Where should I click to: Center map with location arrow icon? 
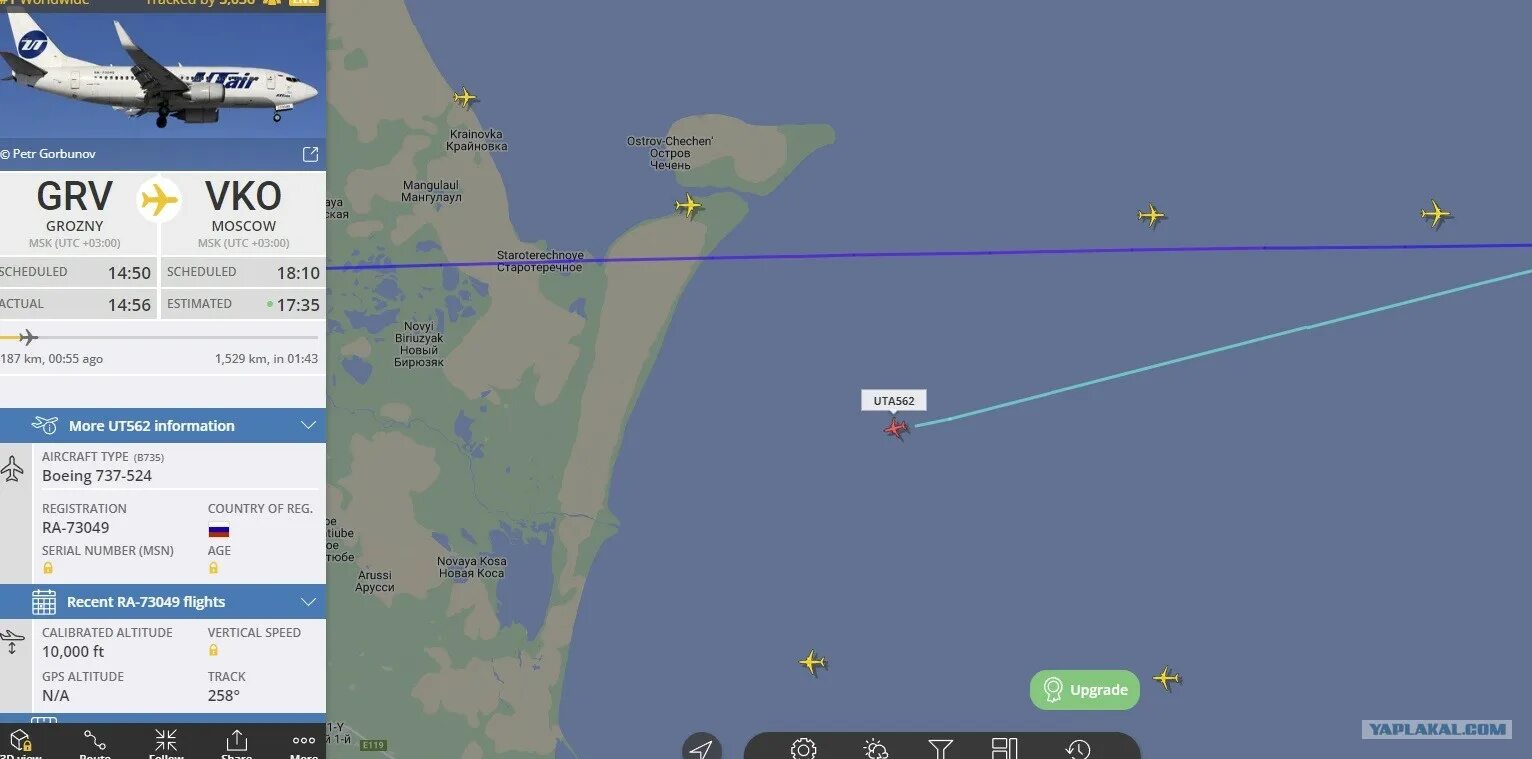tap(702, 749)
